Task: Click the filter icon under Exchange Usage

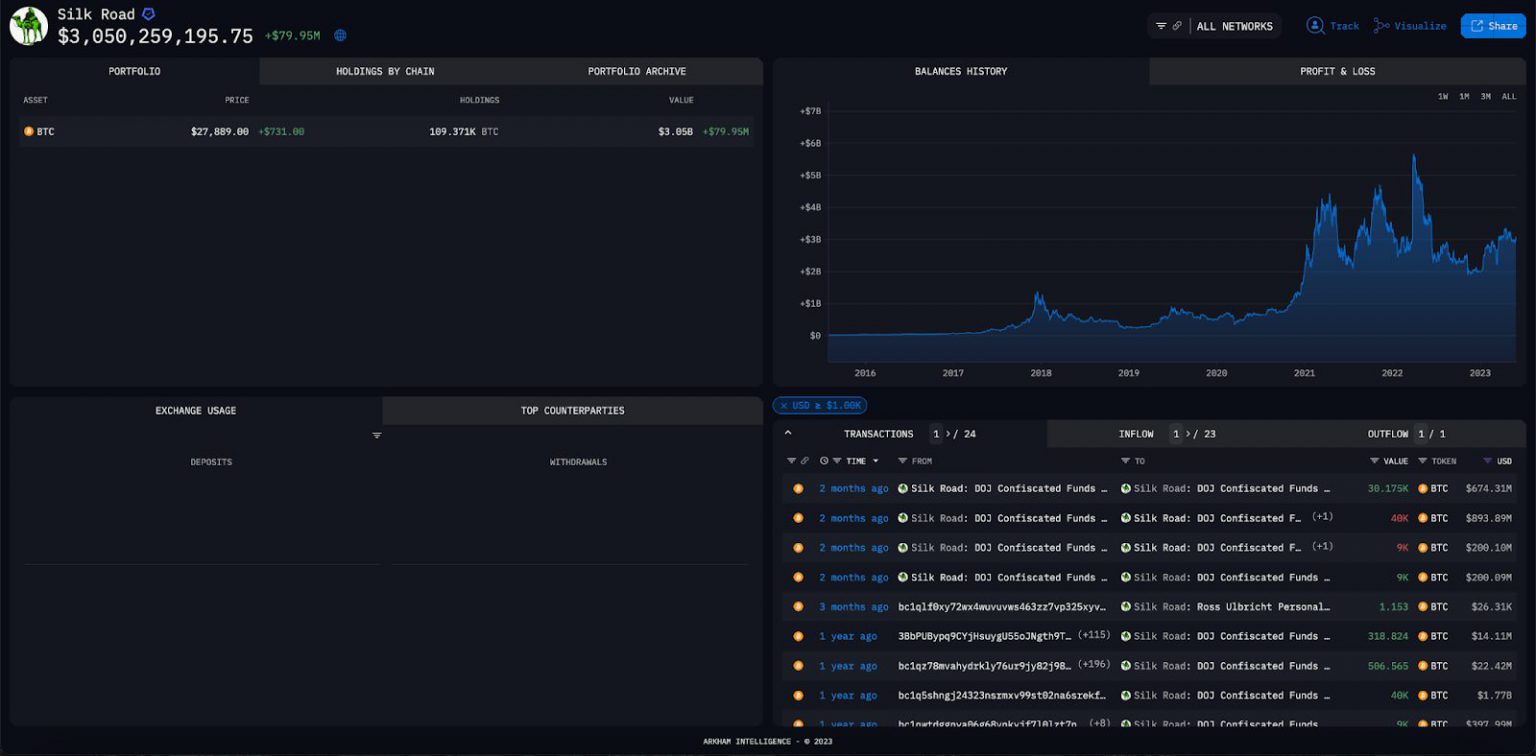Action: 377,436
